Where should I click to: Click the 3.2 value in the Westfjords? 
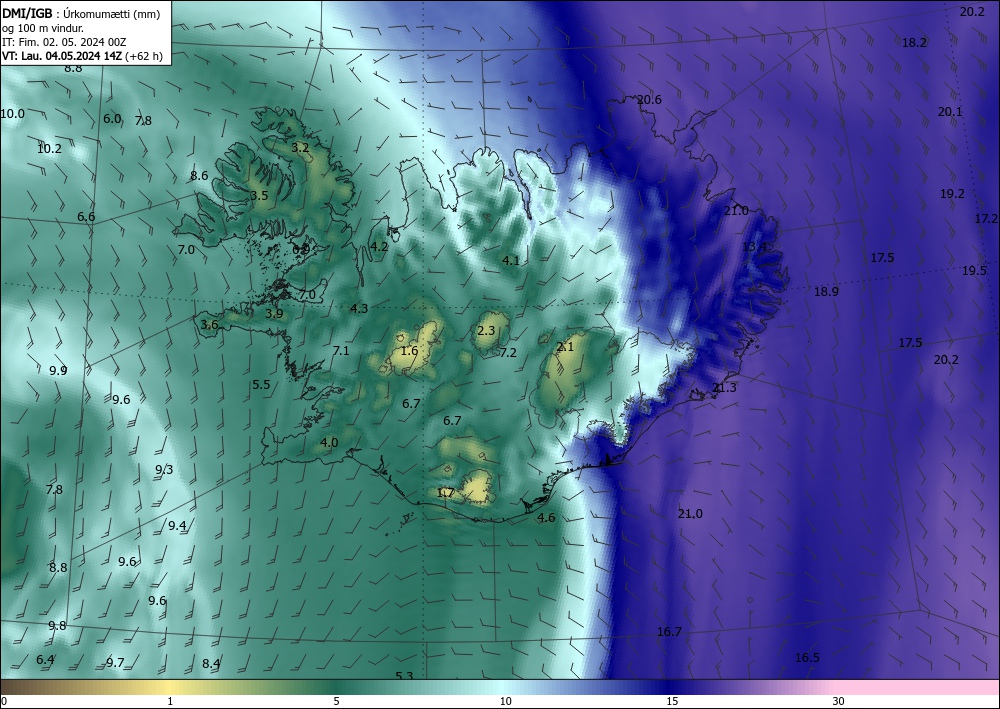300,147
